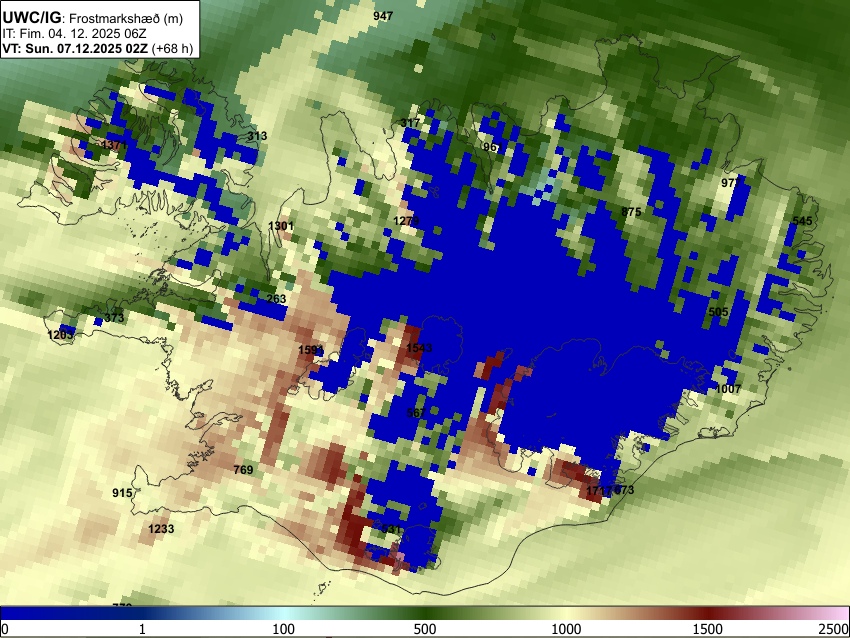The image size is (850, 638).
Task: Select the initial time 'IT: Fim. 04. 12. 2025 06Z'
Action: click(x=74, y=34)
